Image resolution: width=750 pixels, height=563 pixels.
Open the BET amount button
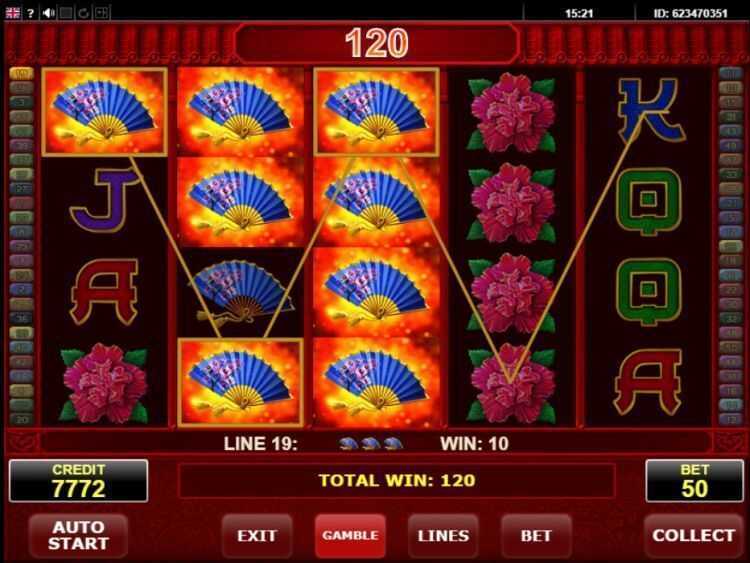(x=536, y=536)
